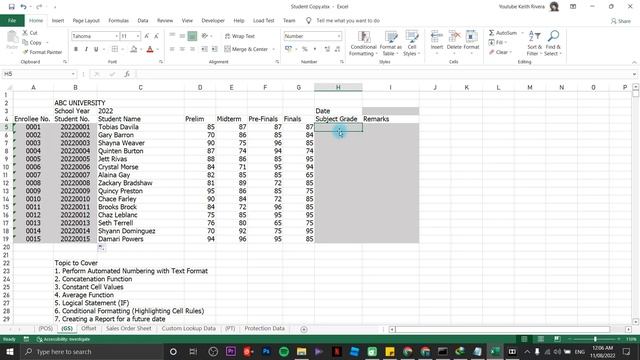Click the Insert Function fx icon

pyautogui.click(x=127, y=74)
